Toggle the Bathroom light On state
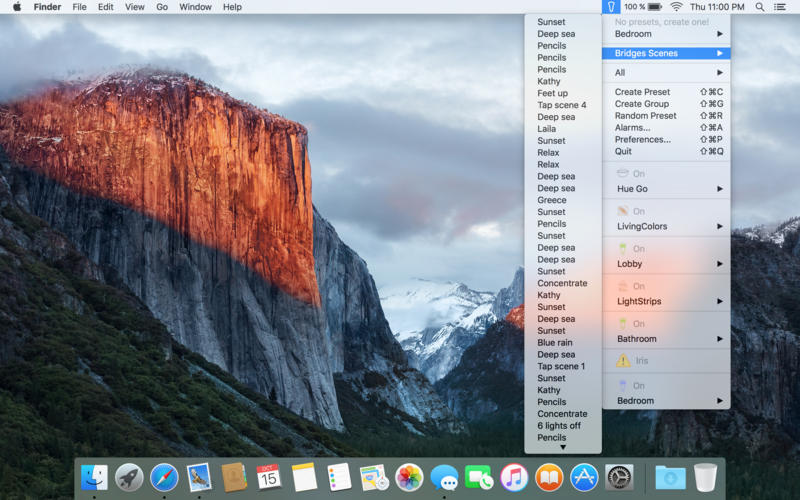 click(638, 324)
